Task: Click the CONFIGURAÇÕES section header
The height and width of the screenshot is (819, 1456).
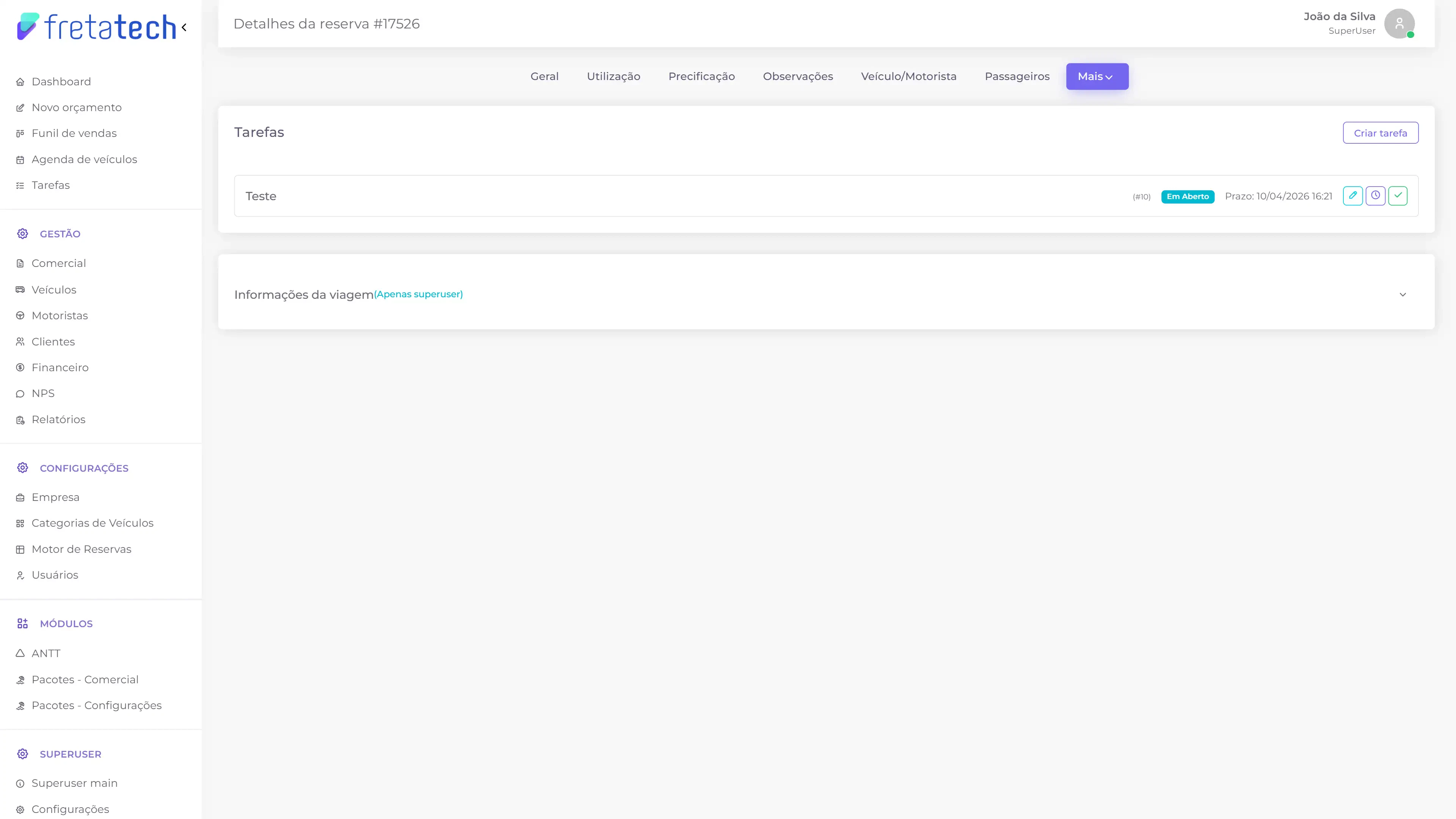Action: [x=84, y=469]
